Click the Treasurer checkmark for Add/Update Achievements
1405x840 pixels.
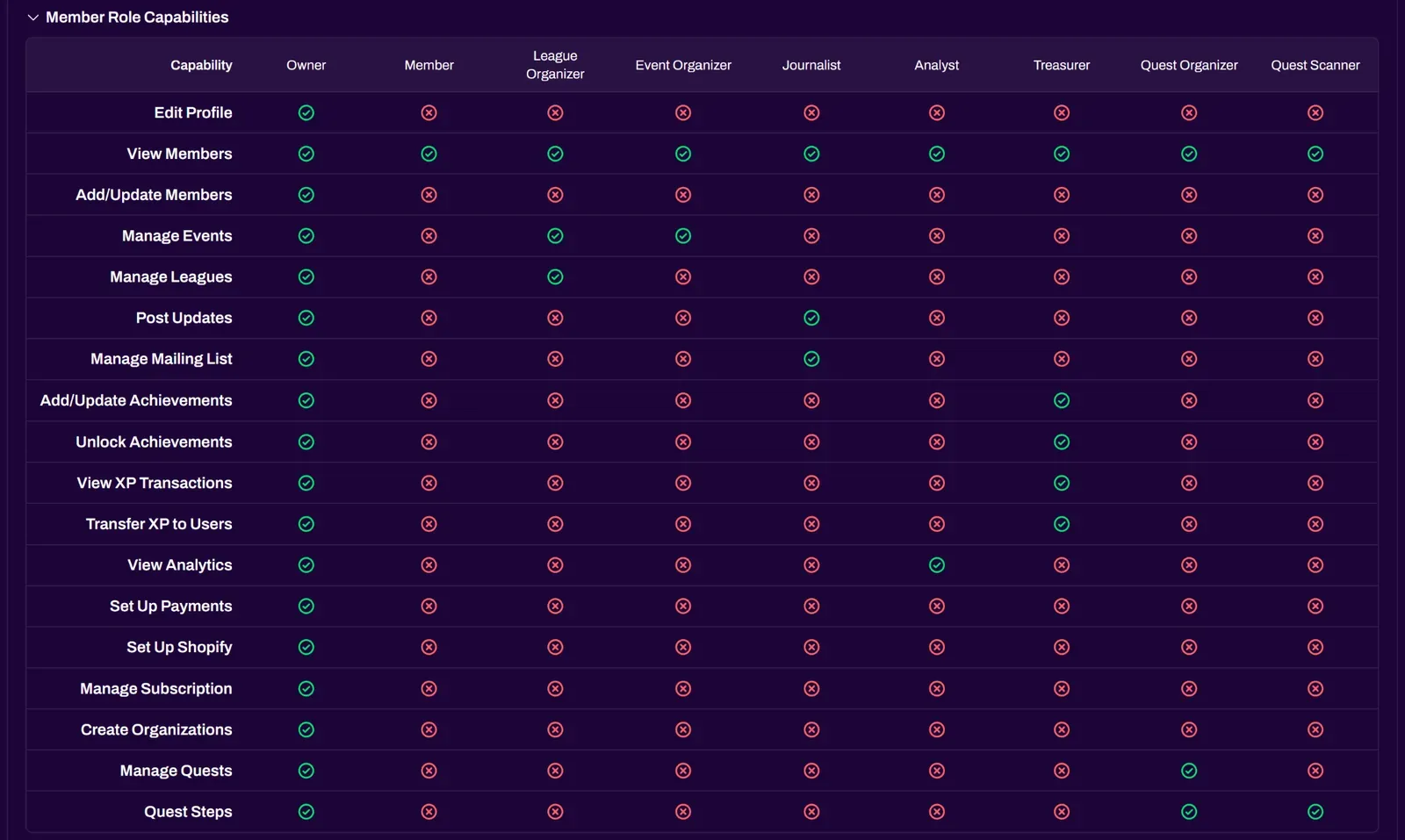(1062, 400)
